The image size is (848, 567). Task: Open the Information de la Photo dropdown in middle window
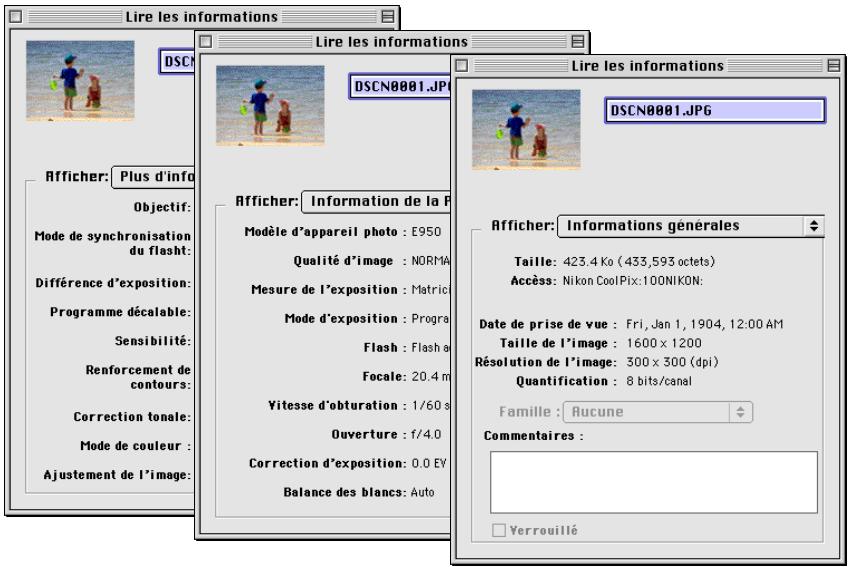click(x=376, y=201)
